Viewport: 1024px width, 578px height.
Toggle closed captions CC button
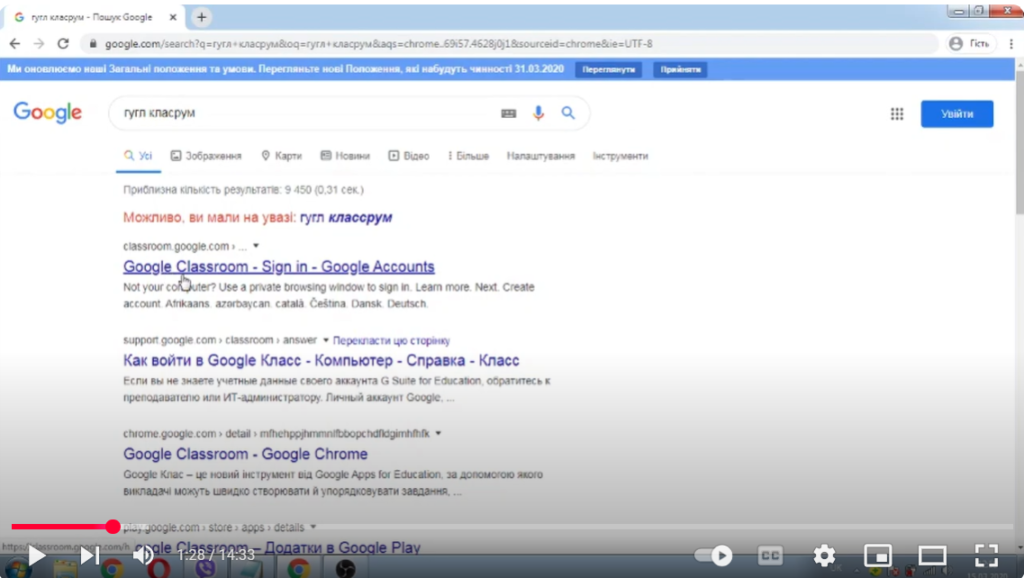tap(770, 555)
